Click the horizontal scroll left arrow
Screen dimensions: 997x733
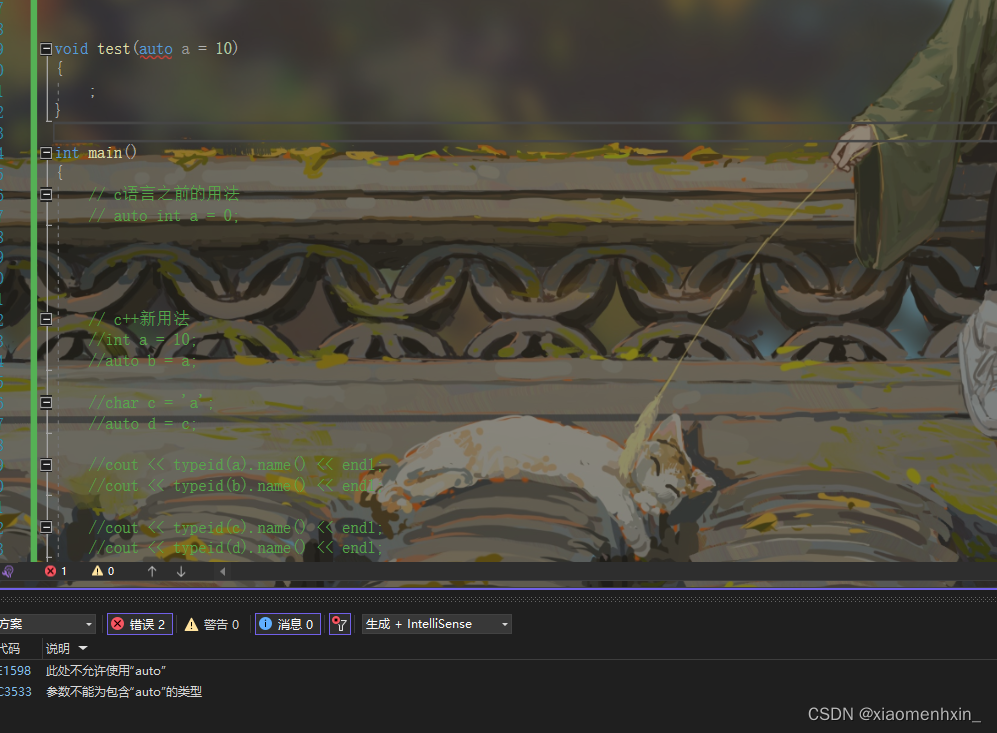[223, 571]
